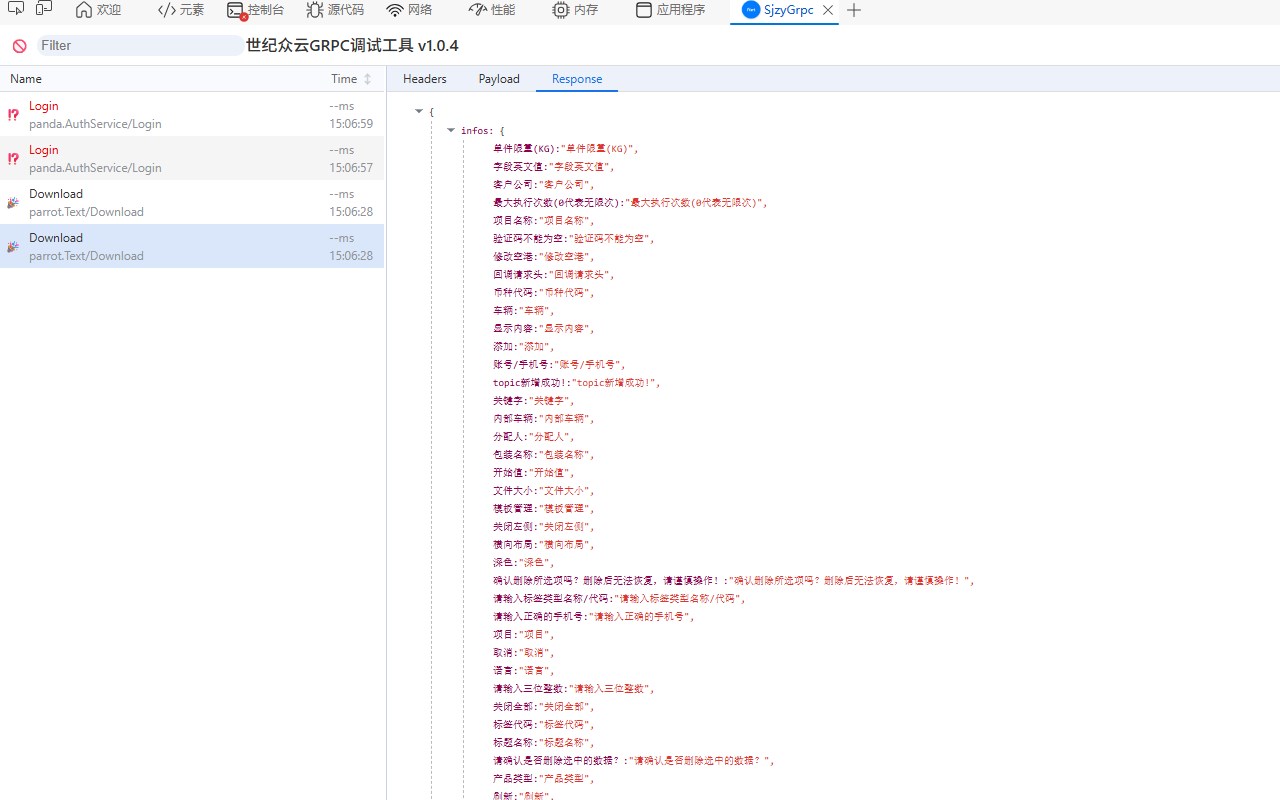Click the 最大执行次数 entry
1280x800 pixels.
pyautogui.click(x=630, y=203)
